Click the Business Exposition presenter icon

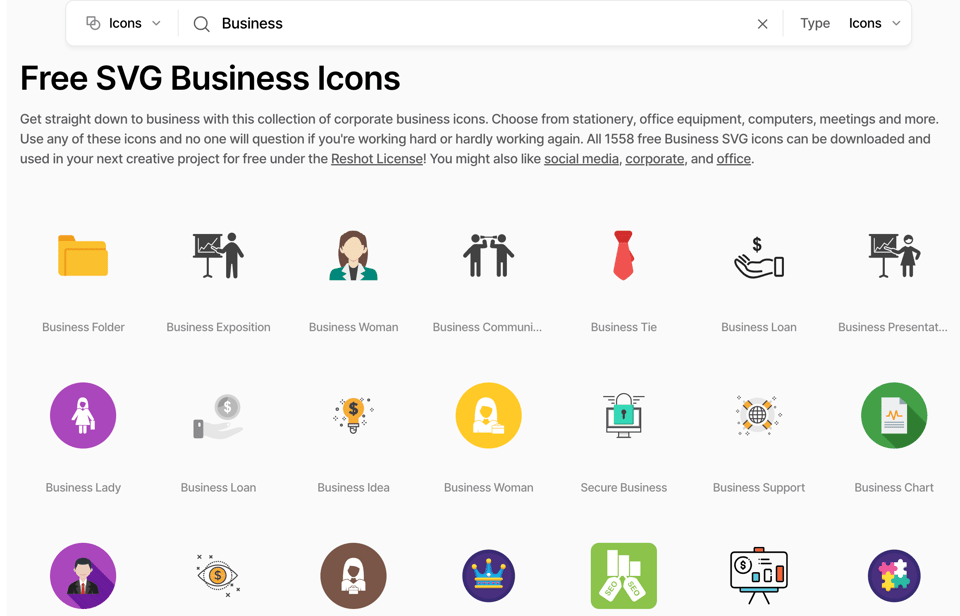(218, 256)
